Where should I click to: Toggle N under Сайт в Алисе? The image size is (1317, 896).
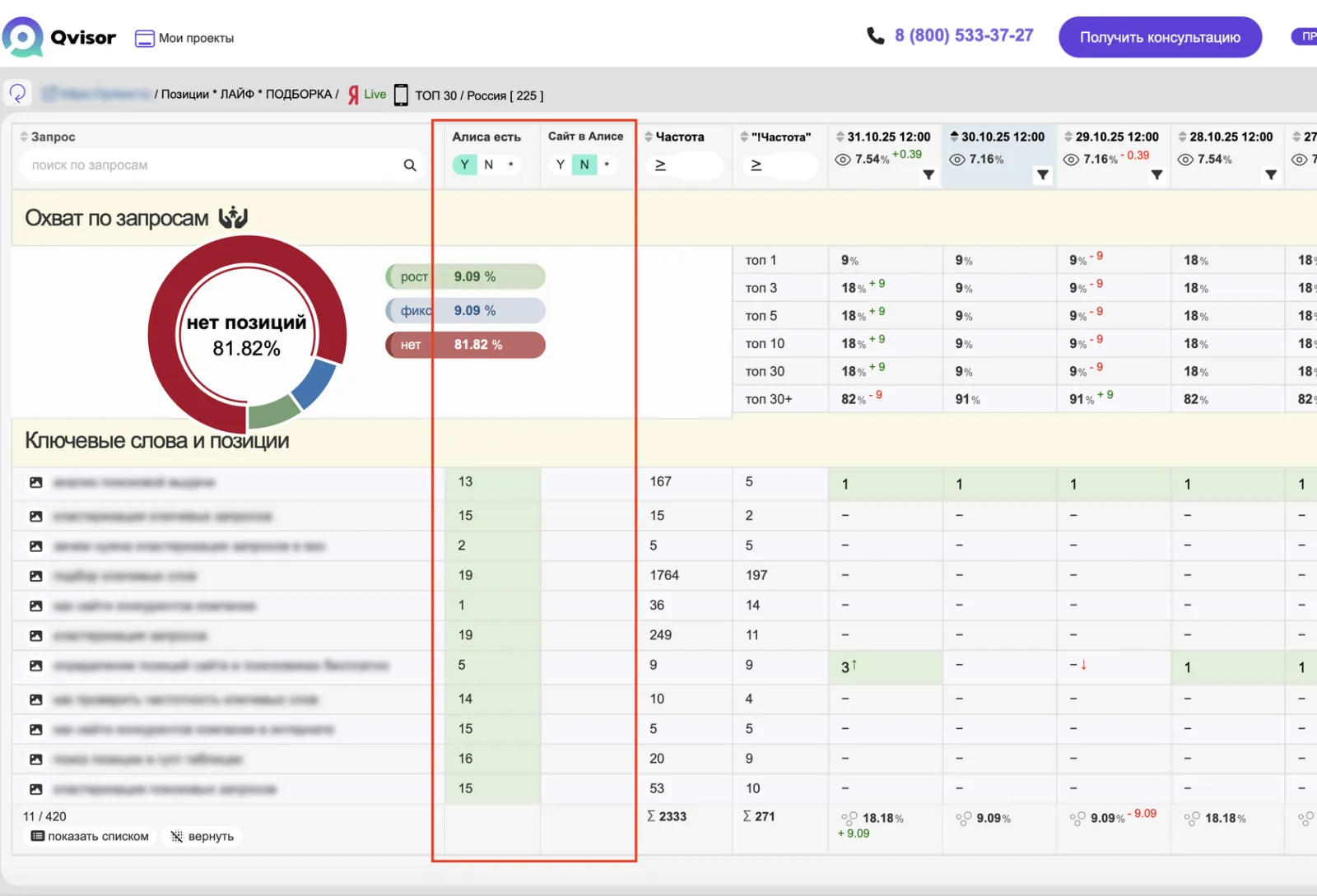[584, 165]
